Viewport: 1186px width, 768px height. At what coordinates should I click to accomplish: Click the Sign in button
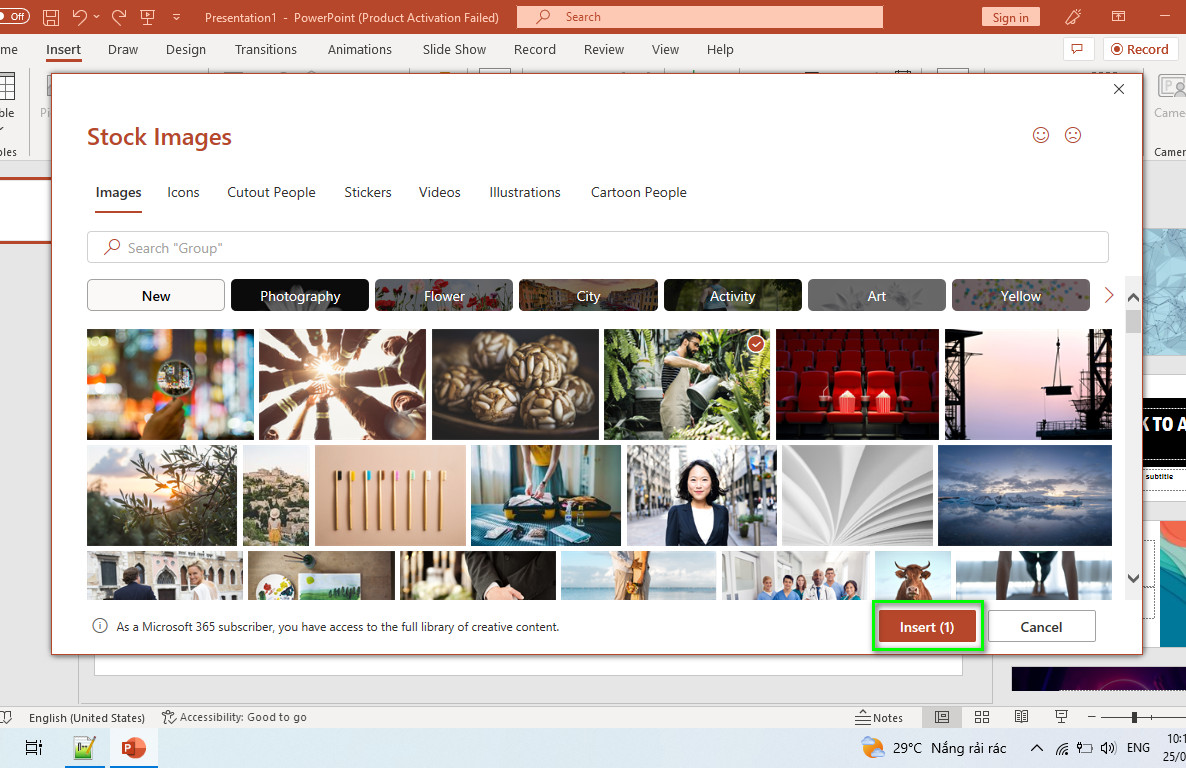click(x=1011, y=17)
